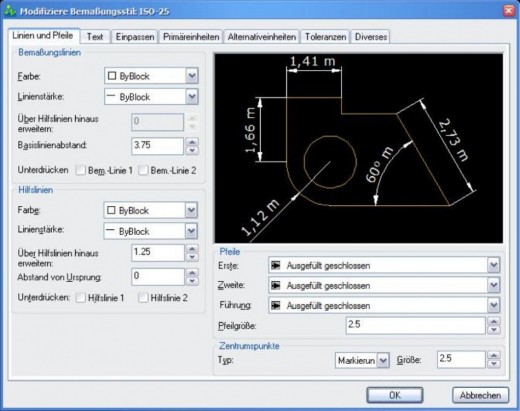Confirm with the OK button

(395, 395)
